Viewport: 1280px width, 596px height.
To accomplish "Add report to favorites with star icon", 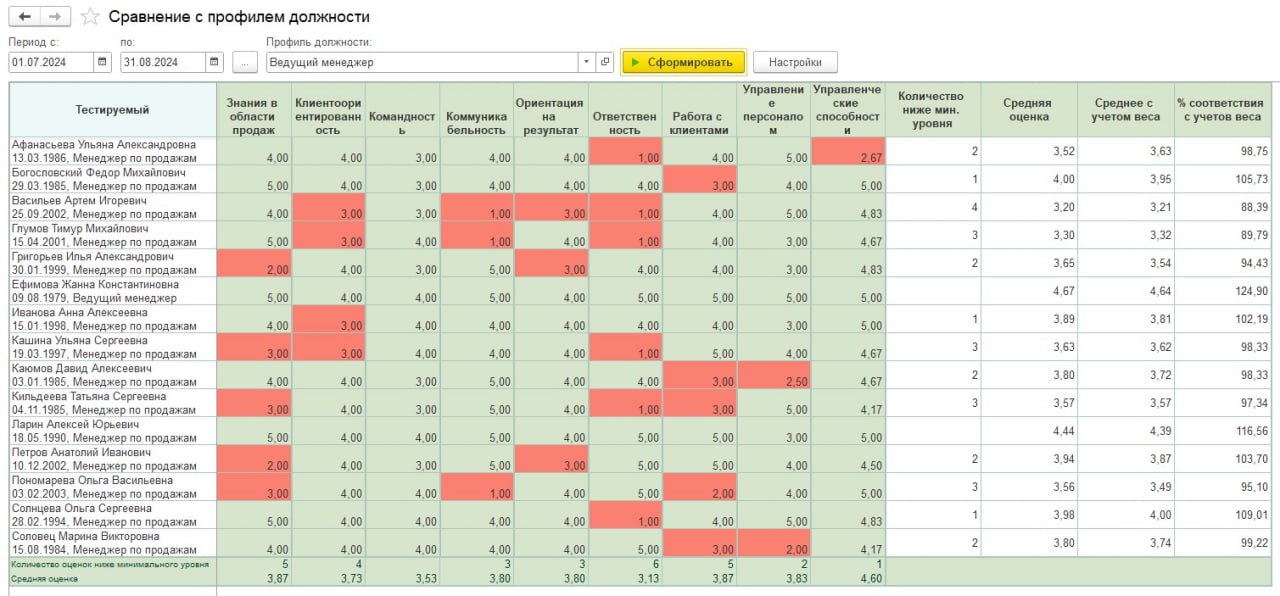I will coord(90,17).
